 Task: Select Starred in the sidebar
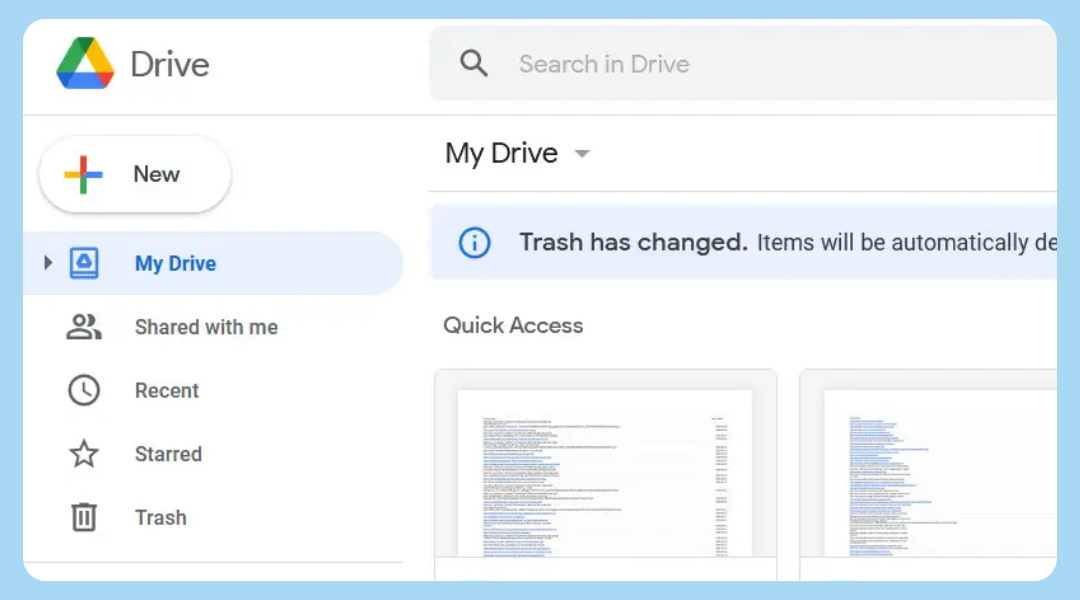pos(167,454)
